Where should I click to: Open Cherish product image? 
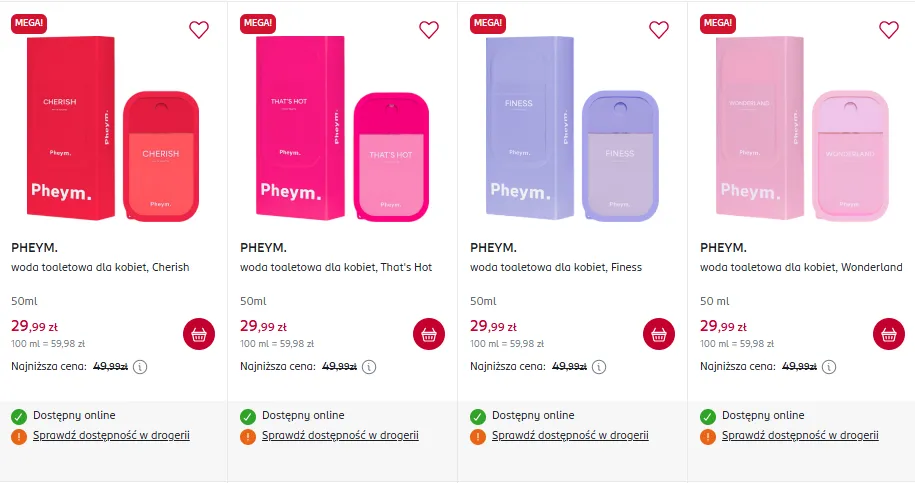pyautogui.click(x=113, y=128)
